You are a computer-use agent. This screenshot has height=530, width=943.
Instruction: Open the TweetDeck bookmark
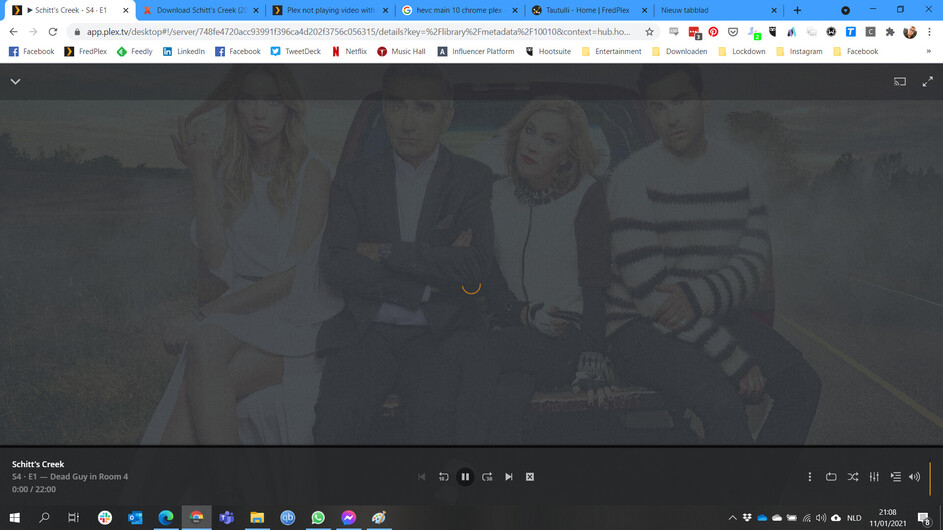pos(295,52)
